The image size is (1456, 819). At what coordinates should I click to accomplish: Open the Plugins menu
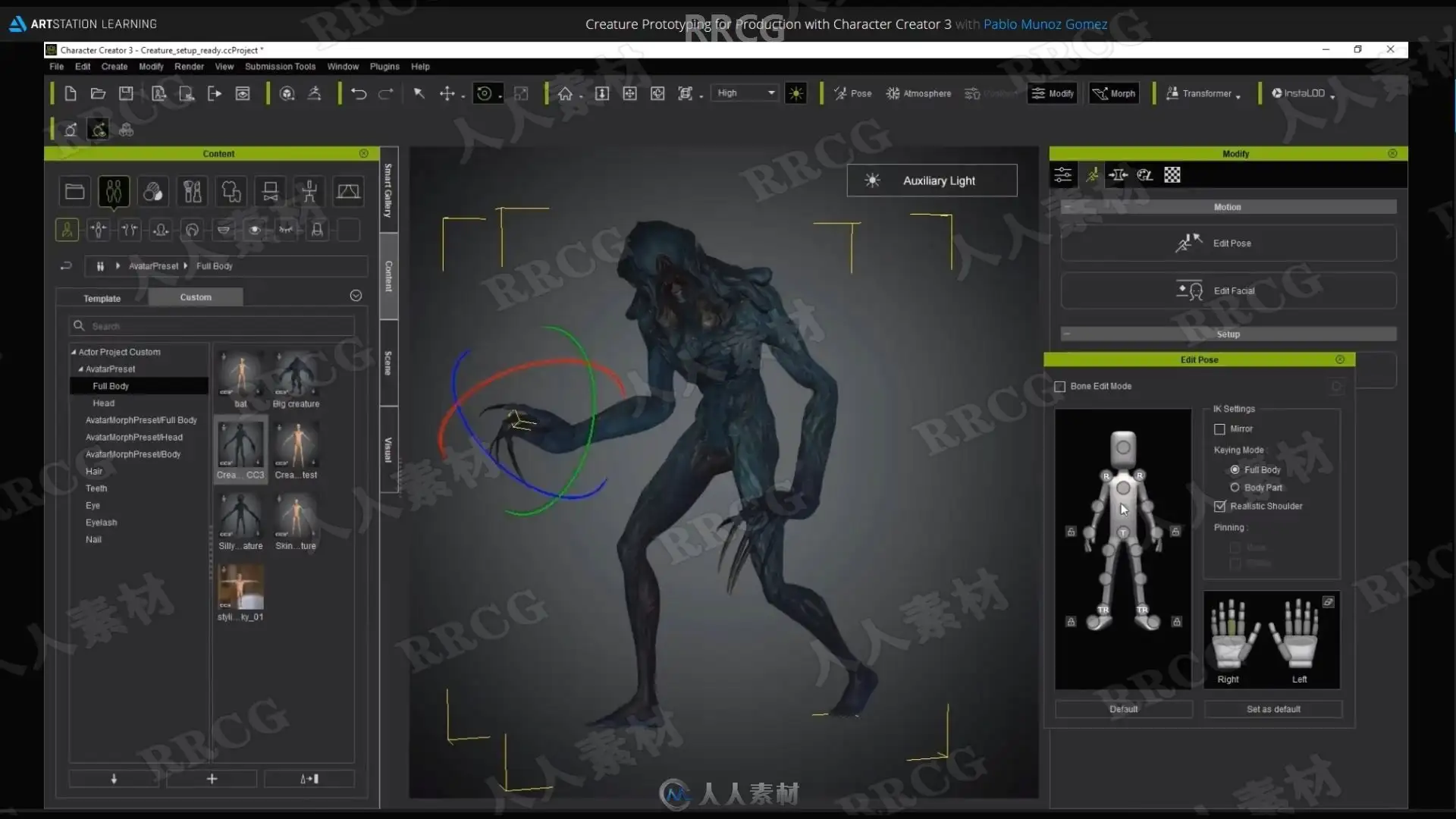point(384,67)
